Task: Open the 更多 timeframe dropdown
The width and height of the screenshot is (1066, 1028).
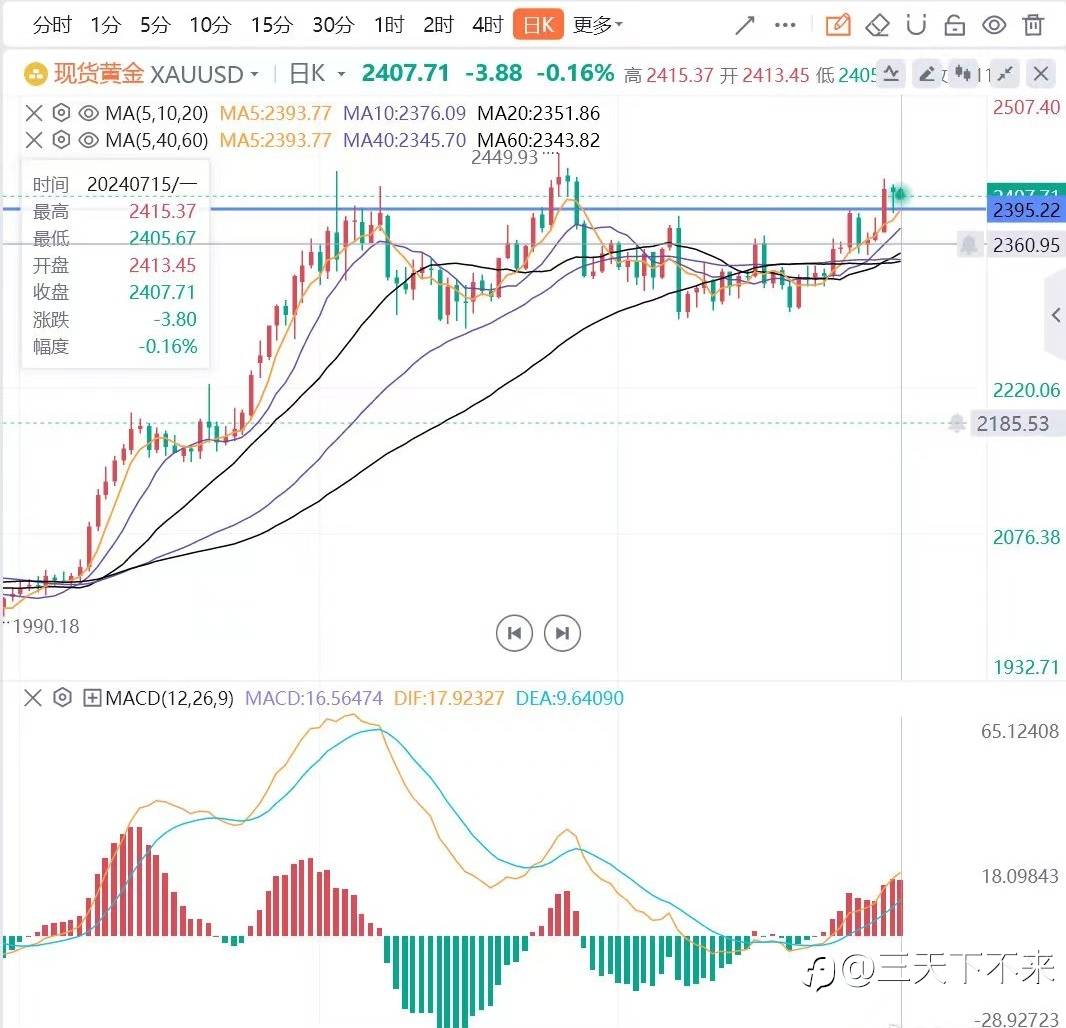Action: pyautogui.click(x=598, y=25)
